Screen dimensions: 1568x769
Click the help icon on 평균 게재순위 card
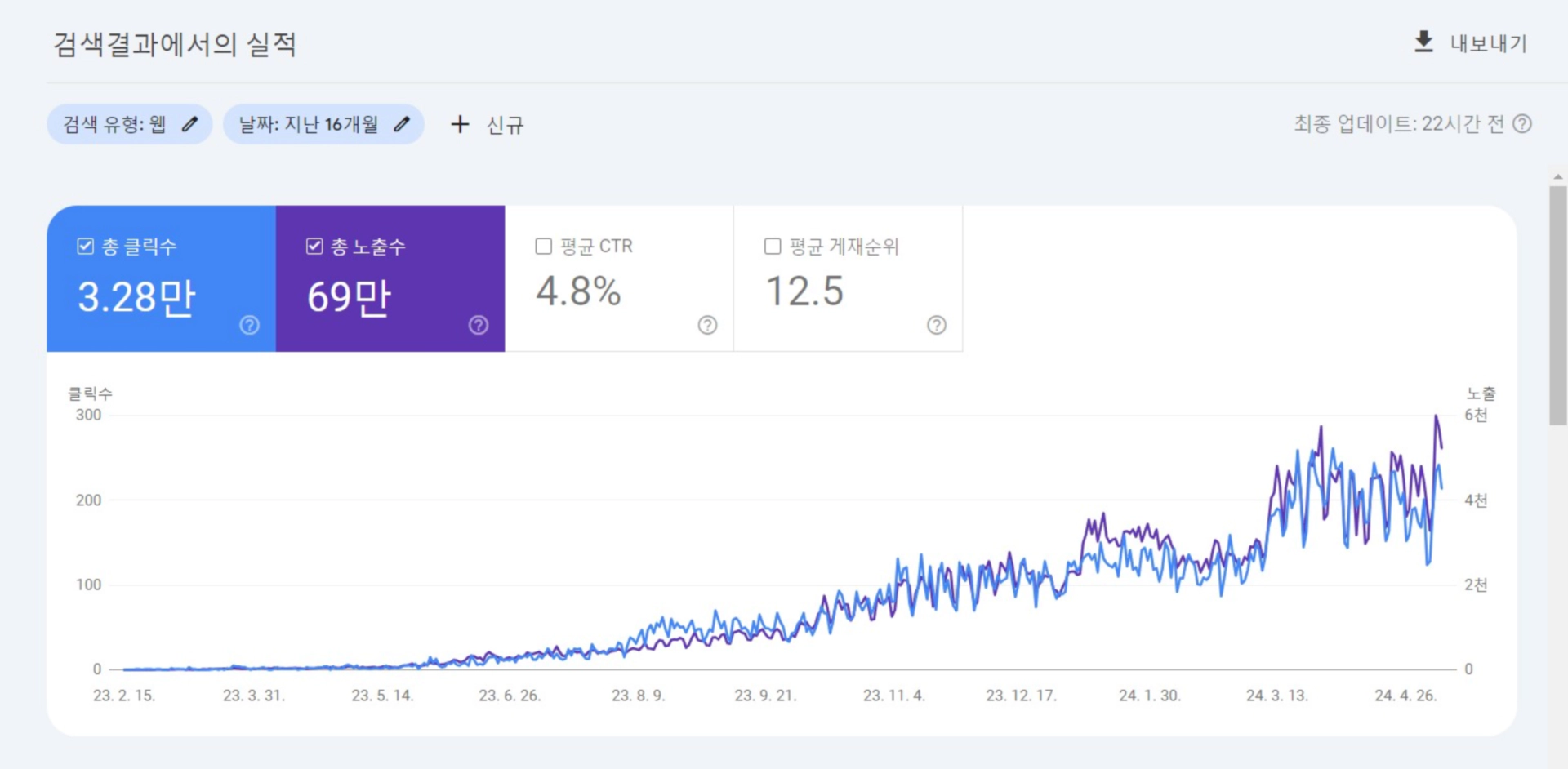coord(937,326)
